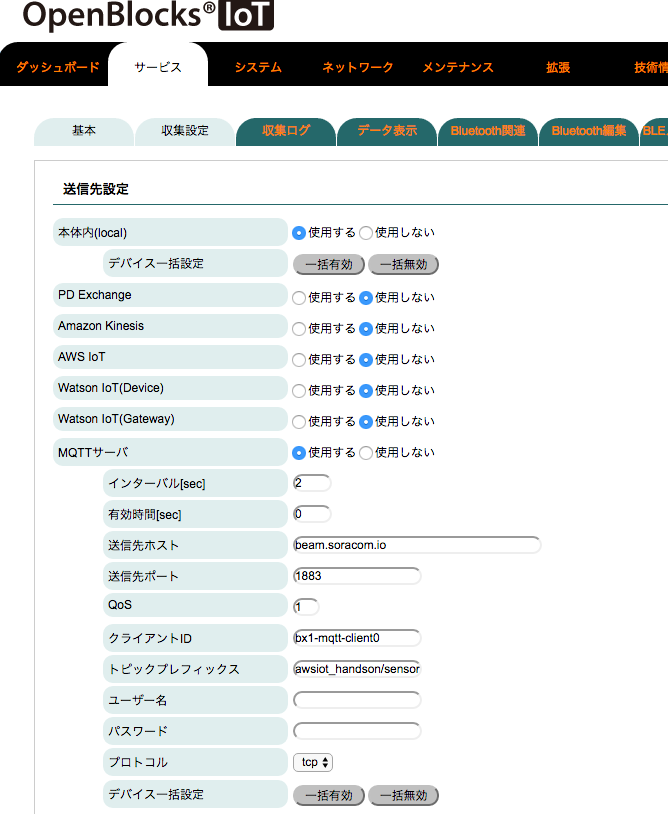Focus the QoS input field
The width and height of the screenshot is (668, 814).
(306, 606)
